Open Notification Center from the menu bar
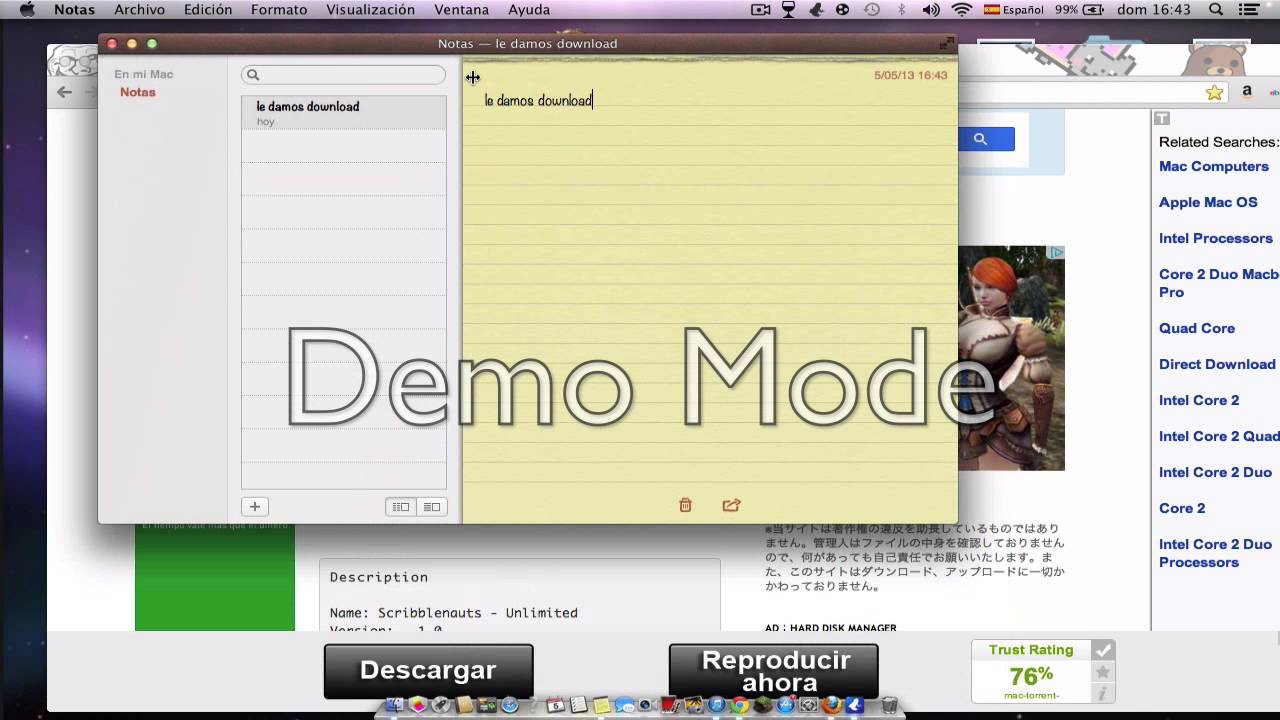1280x720 pixels. [1250, 10]
